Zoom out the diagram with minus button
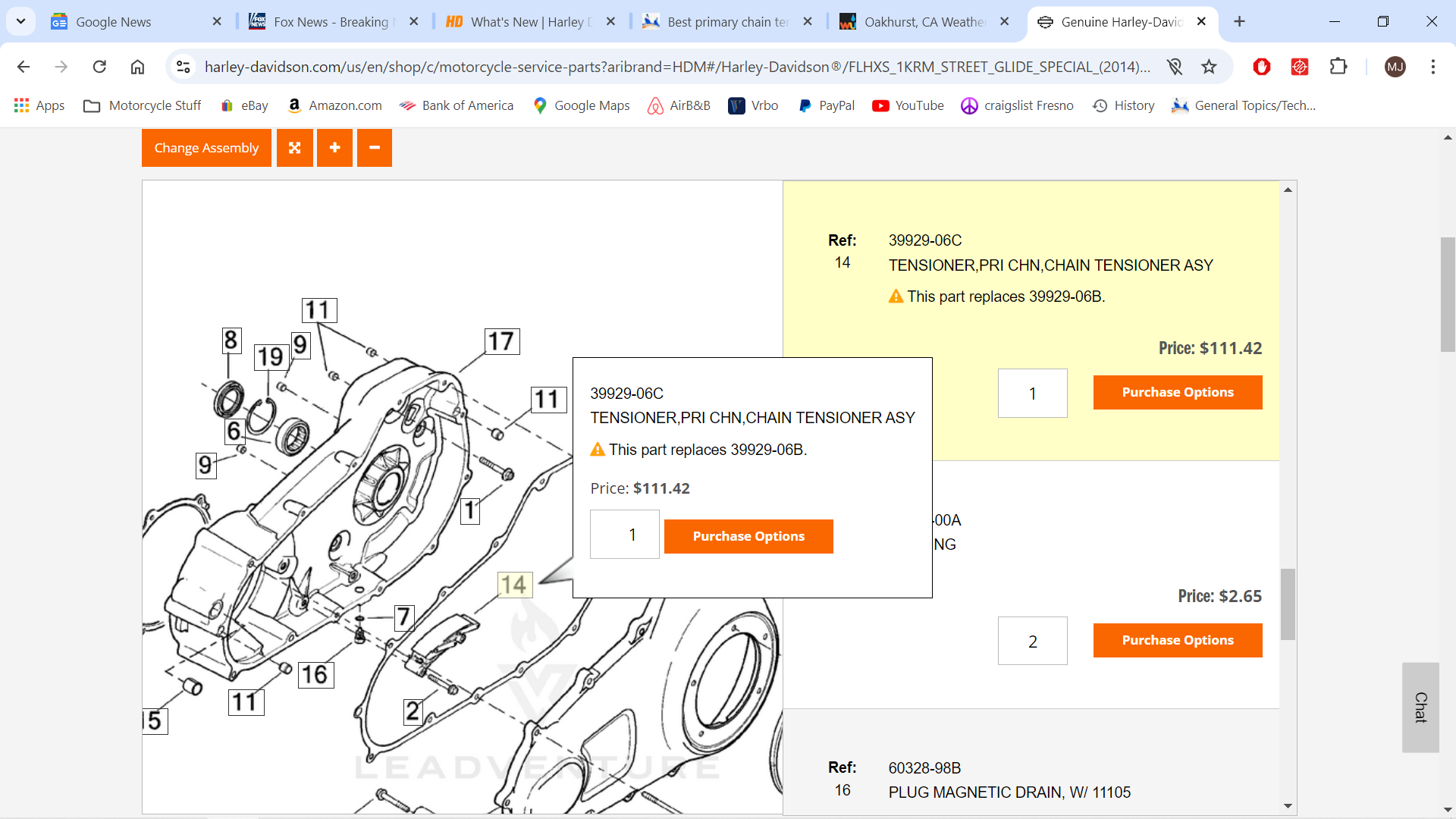Image resolution: width=1456 pixels, height=819 pixels. 375,148
